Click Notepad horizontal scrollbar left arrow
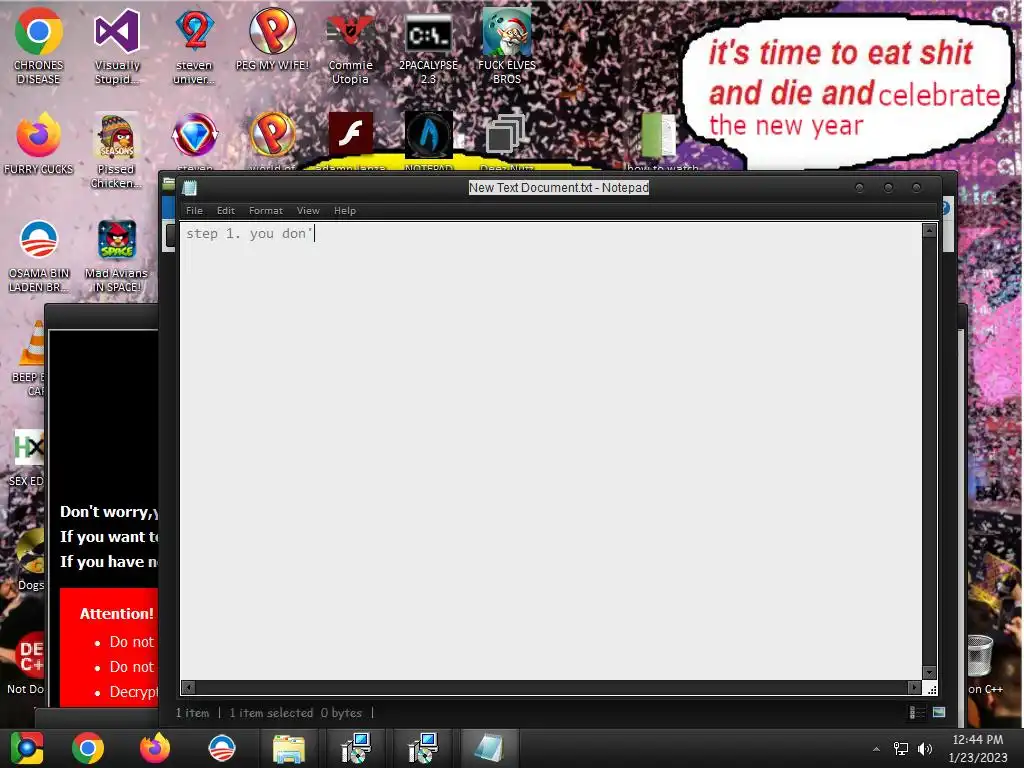 189,687
